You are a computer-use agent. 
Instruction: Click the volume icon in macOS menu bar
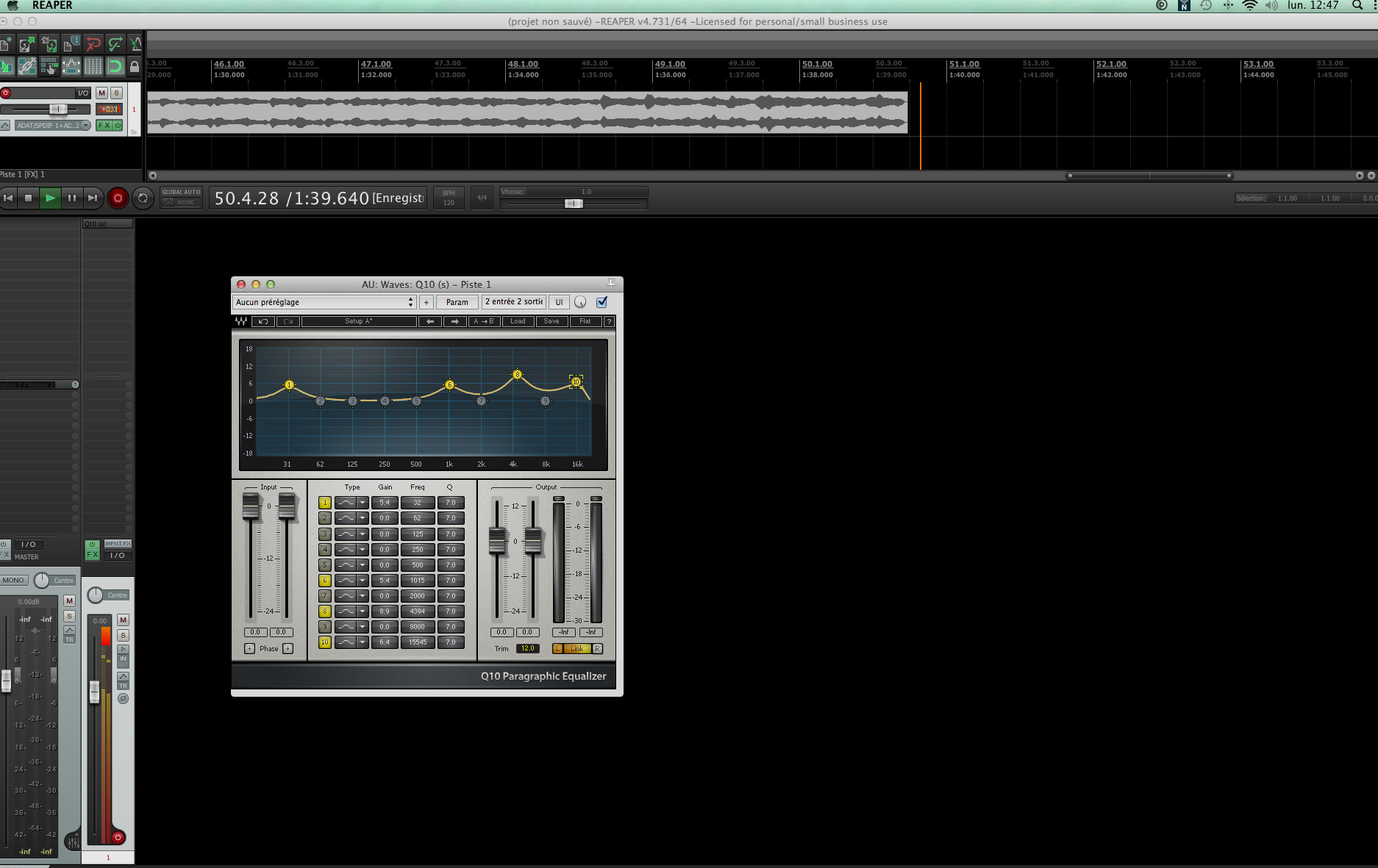(x=1271, y=5)
